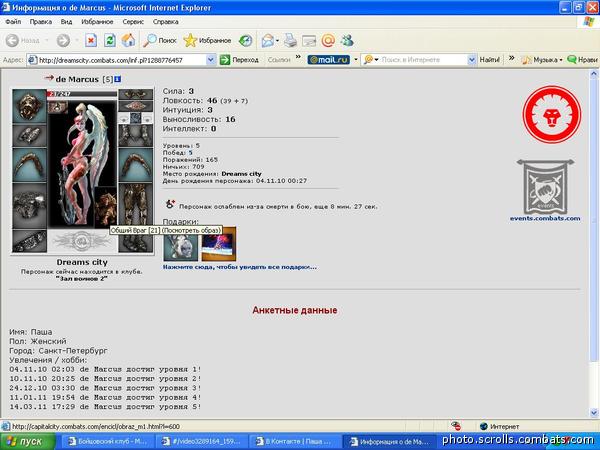The width and height of the screenshot is (600, 450).
Task: Open the Правка menu
Action: point(41,22)
